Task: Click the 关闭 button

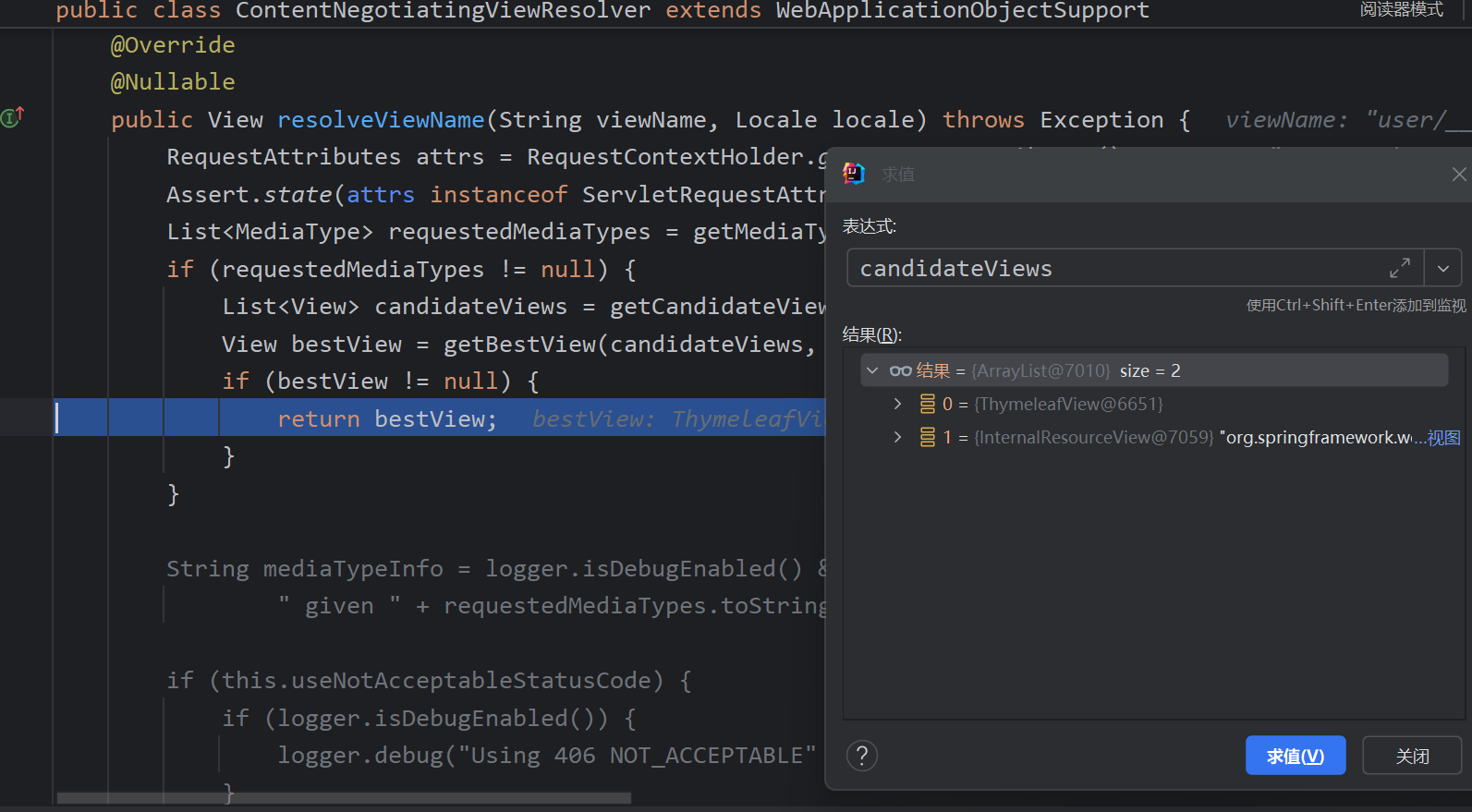Action: click(x=1412, y=756)
